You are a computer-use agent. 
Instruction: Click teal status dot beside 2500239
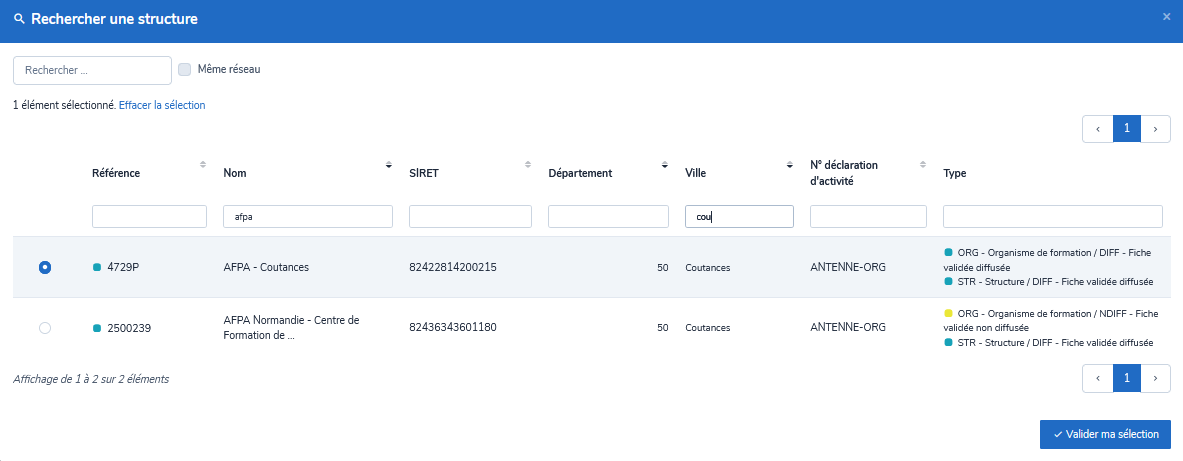(97, 328)
